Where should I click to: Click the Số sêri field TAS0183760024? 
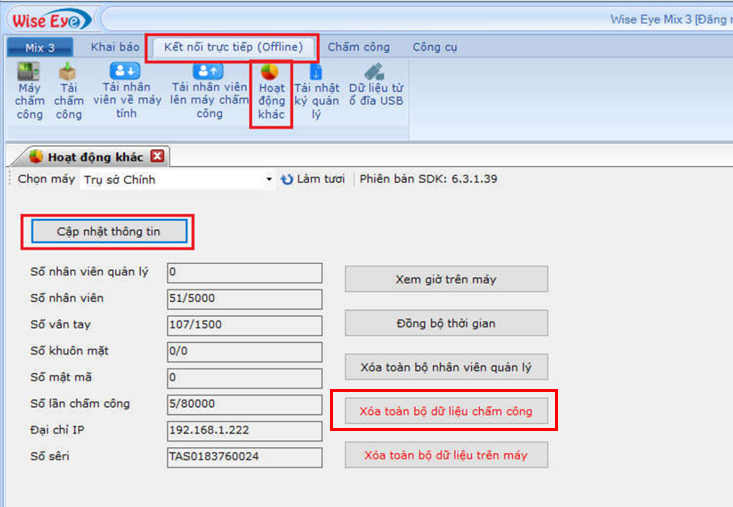pos(244,457)
